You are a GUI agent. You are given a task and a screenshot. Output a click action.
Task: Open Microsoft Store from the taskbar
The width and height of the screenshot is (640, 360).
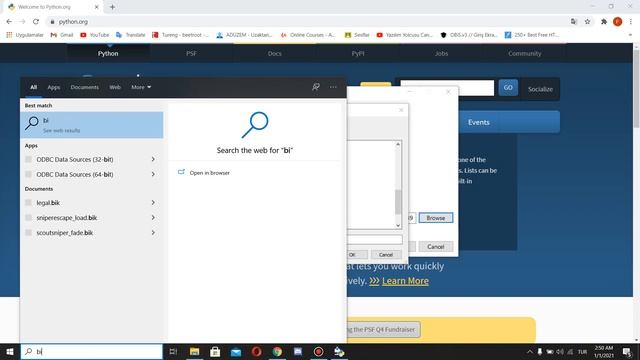(x=215, y=351)
